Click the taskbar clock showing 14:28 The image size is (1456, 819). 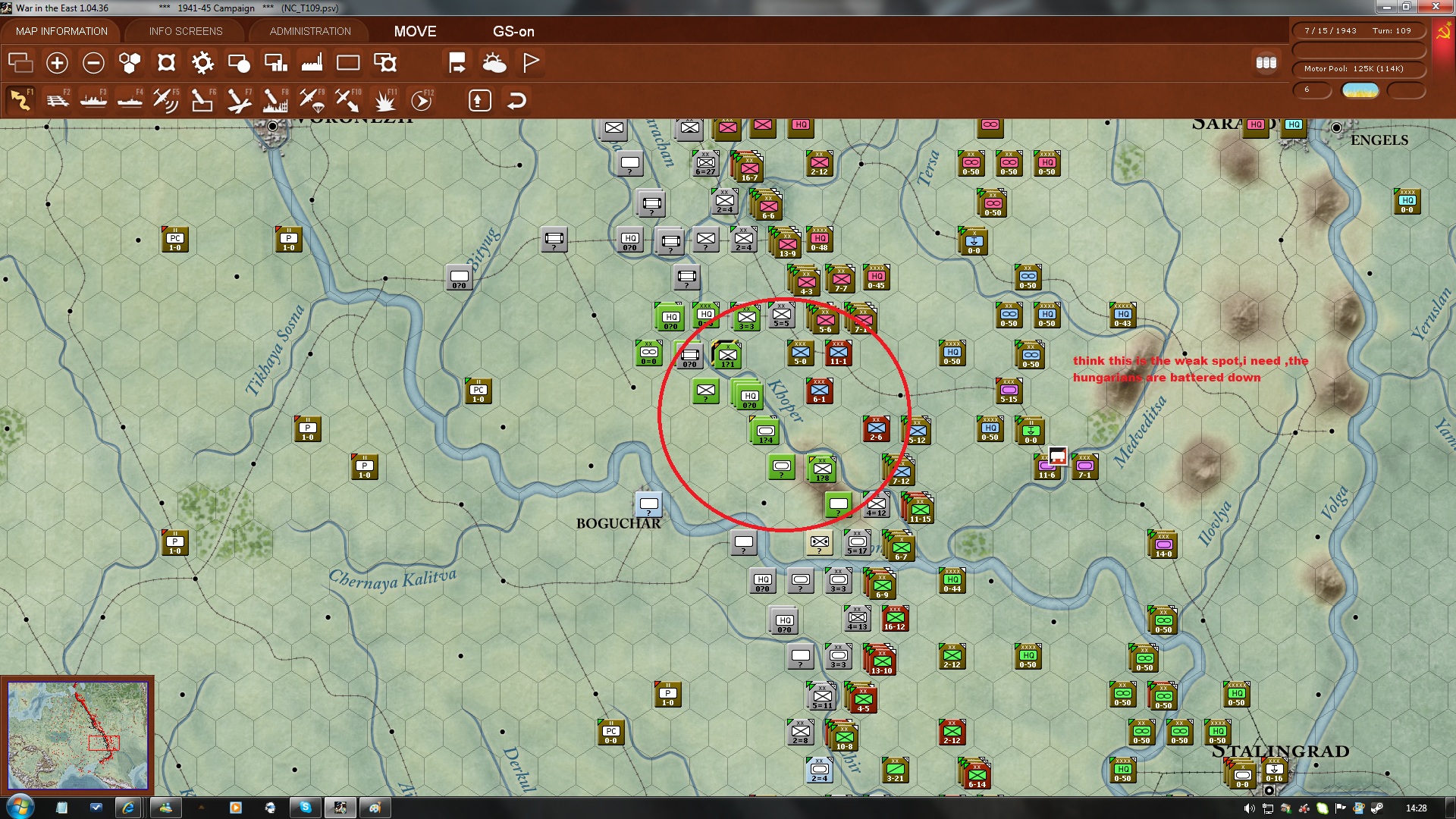point(1416,808)
